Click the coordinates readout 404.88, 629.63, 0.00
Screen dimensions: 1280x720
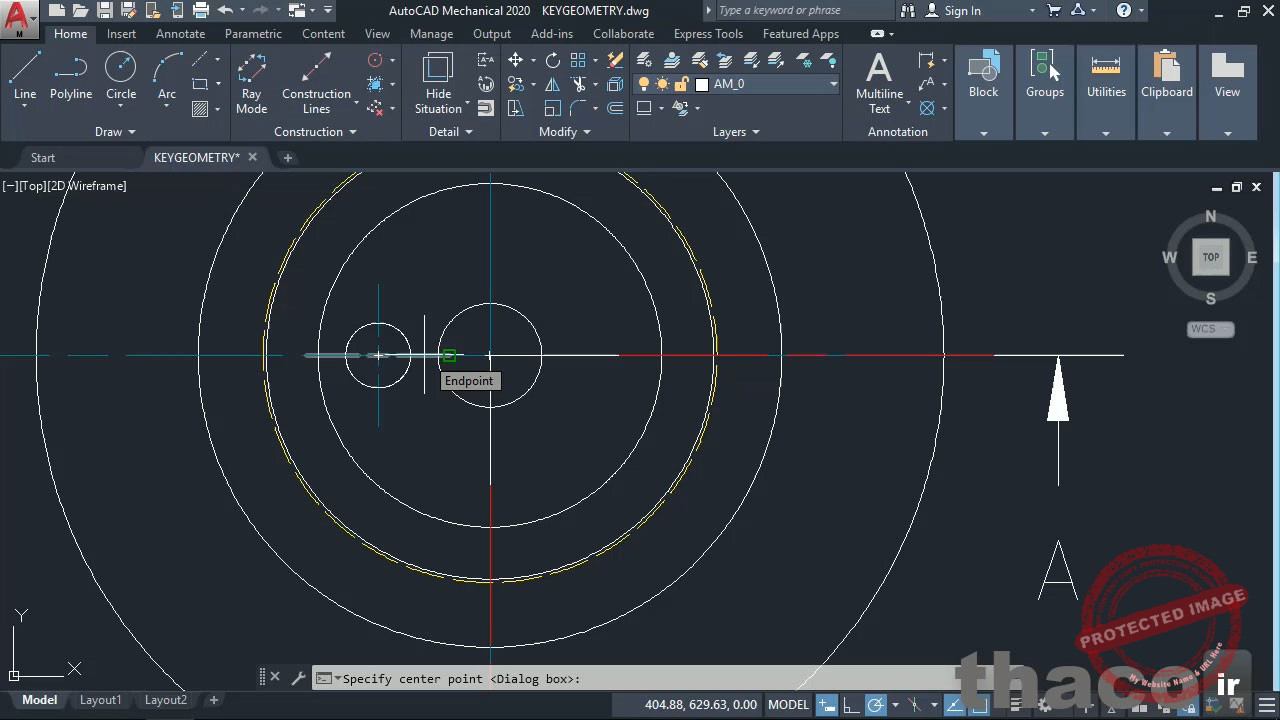[701, 705]
